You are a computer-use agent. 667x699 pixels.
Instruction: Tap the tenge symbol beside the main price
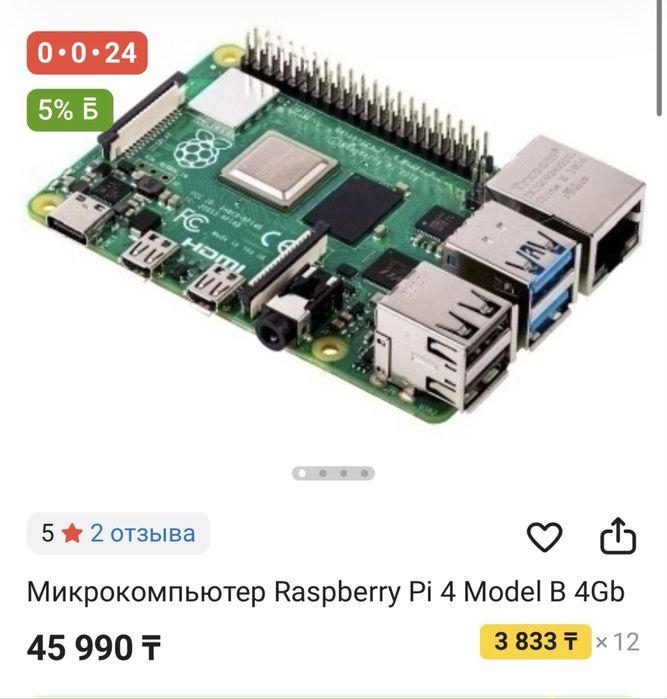pyautogui.click(x=151, y=649)
